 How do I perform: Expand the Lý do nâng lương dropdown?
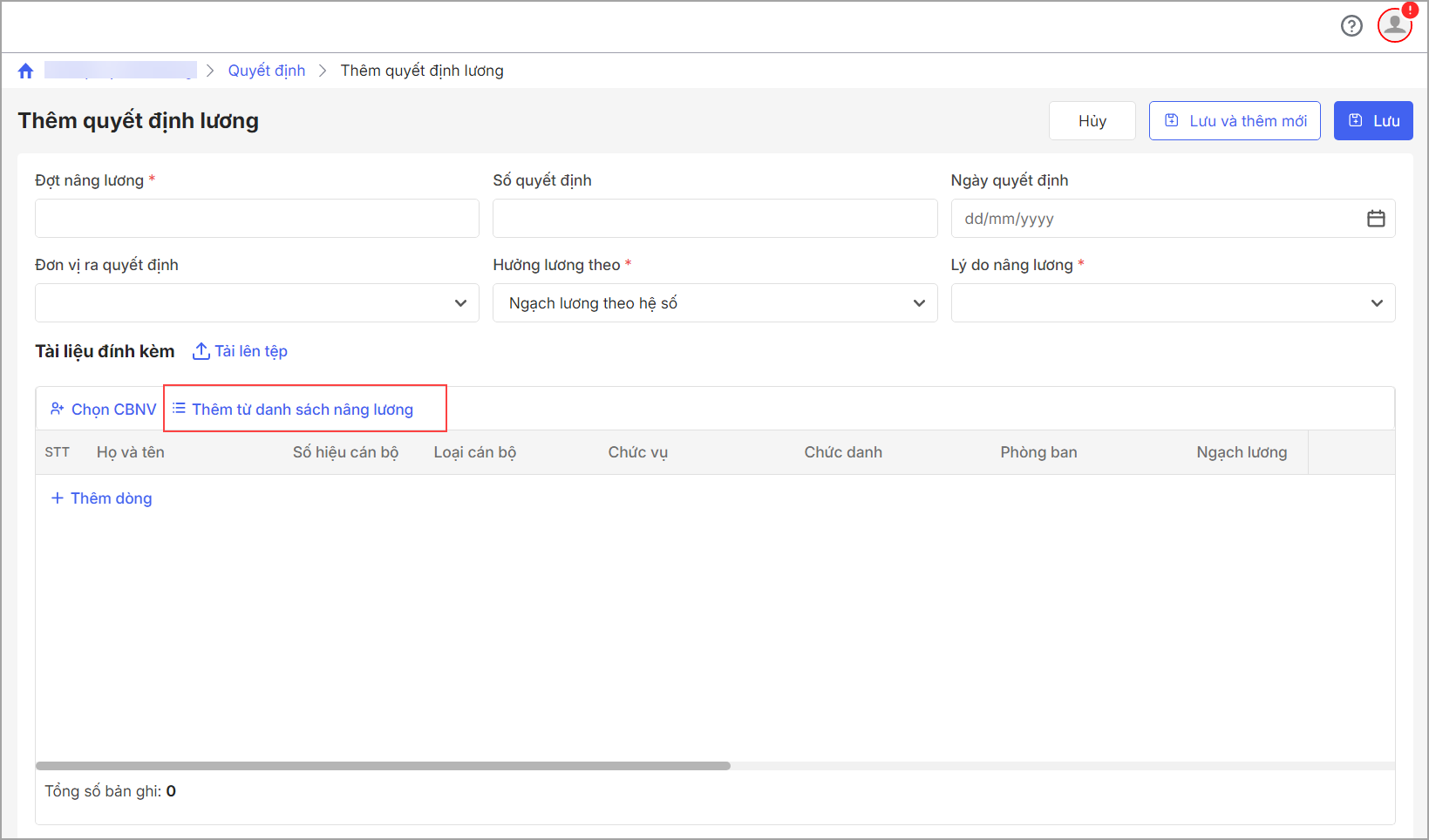tap(1377, 303)
